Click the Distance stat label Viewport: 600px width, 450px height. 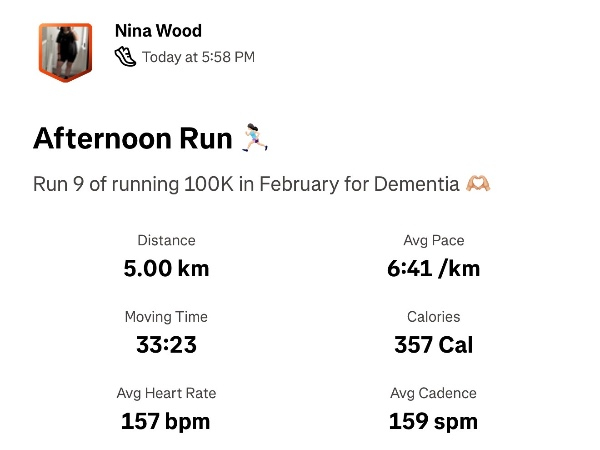166,240
